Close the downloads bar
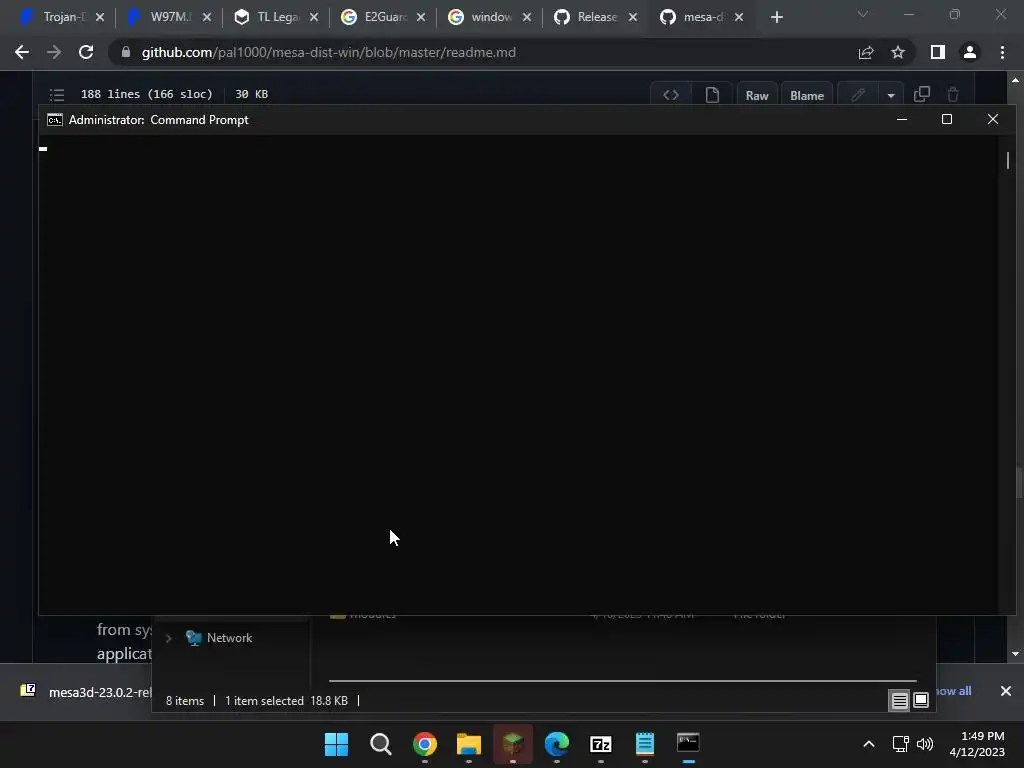Image resolution: width=1024 pixels, height=768 pixels. (1006, 691)
